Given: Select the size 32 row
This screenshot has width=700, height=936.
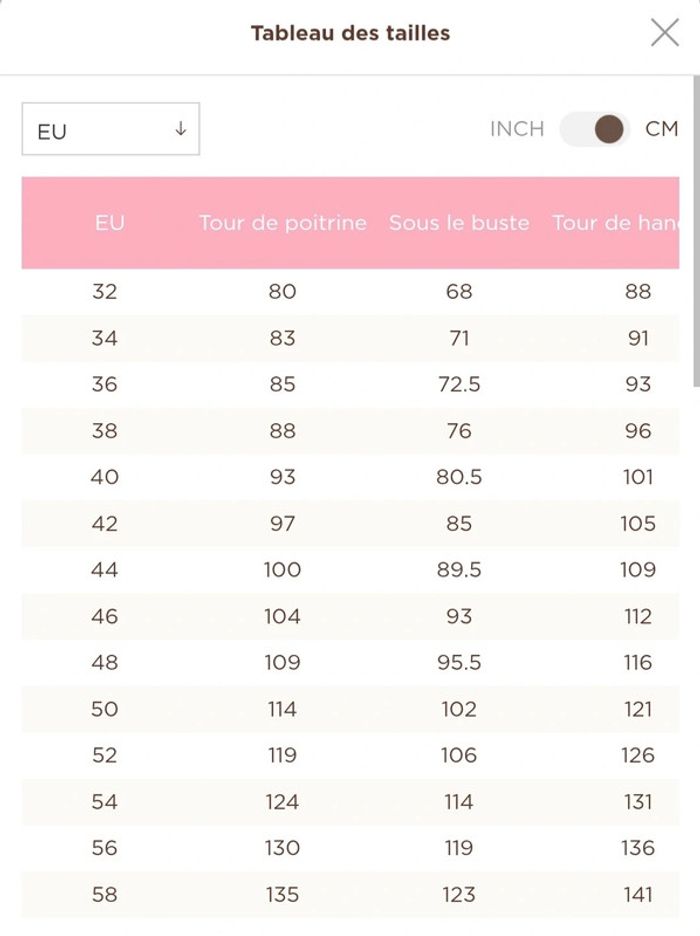Looking at the screenshot, I should point(350,291).
